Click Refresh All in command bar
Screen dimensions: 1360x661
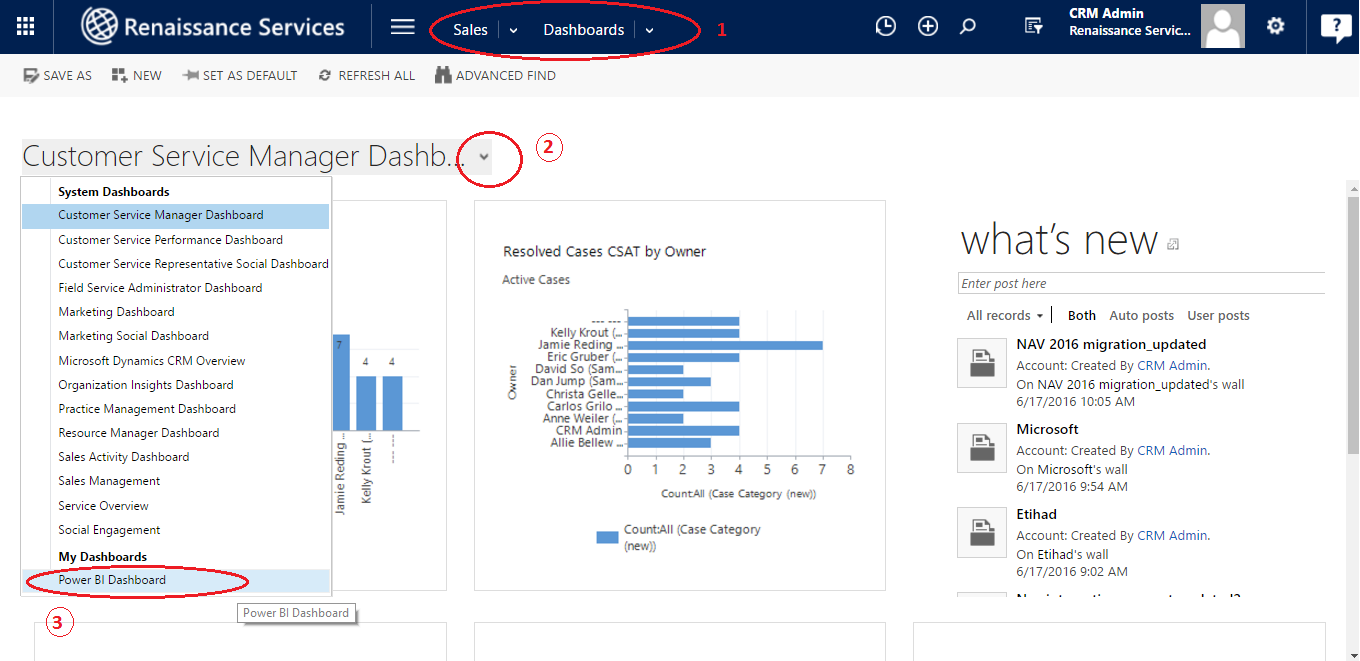click(366, 76)
